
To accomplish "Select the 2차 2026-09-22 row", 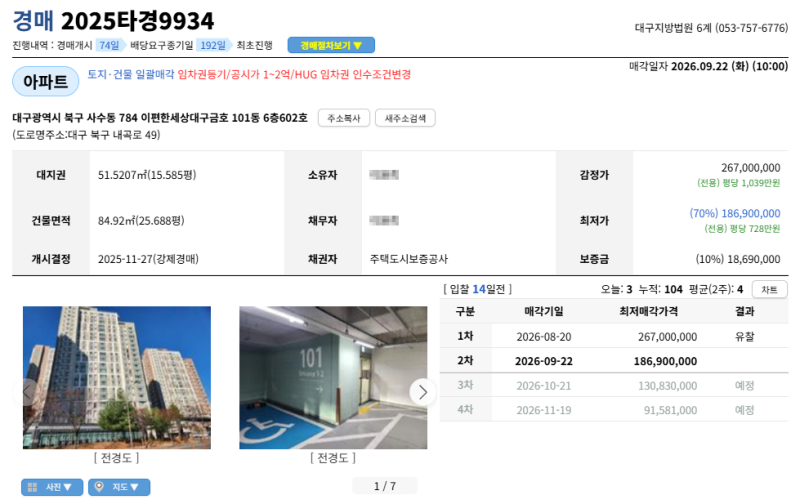I will pos(614,361).
